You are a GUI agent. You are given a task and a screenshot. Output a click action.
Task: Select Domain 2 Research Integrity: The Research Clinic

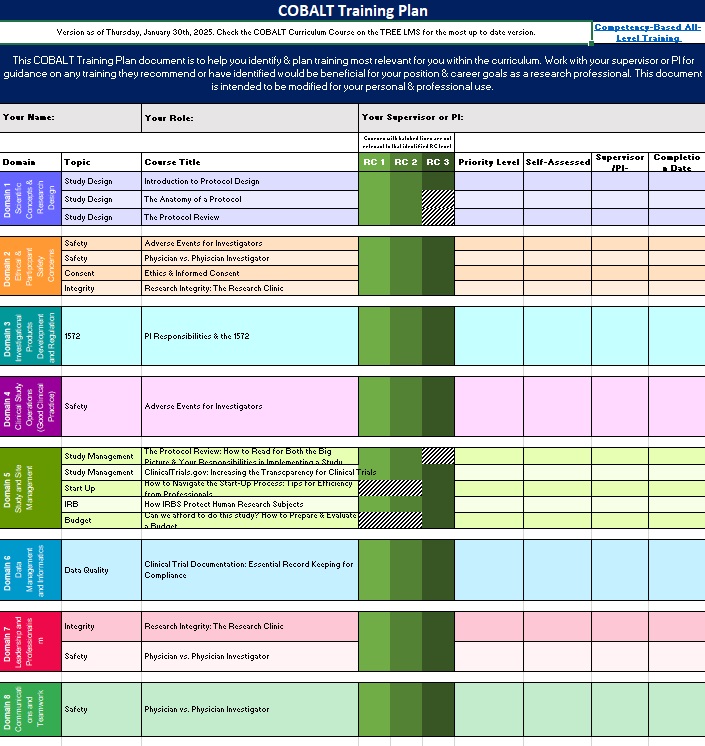[250, 288]
